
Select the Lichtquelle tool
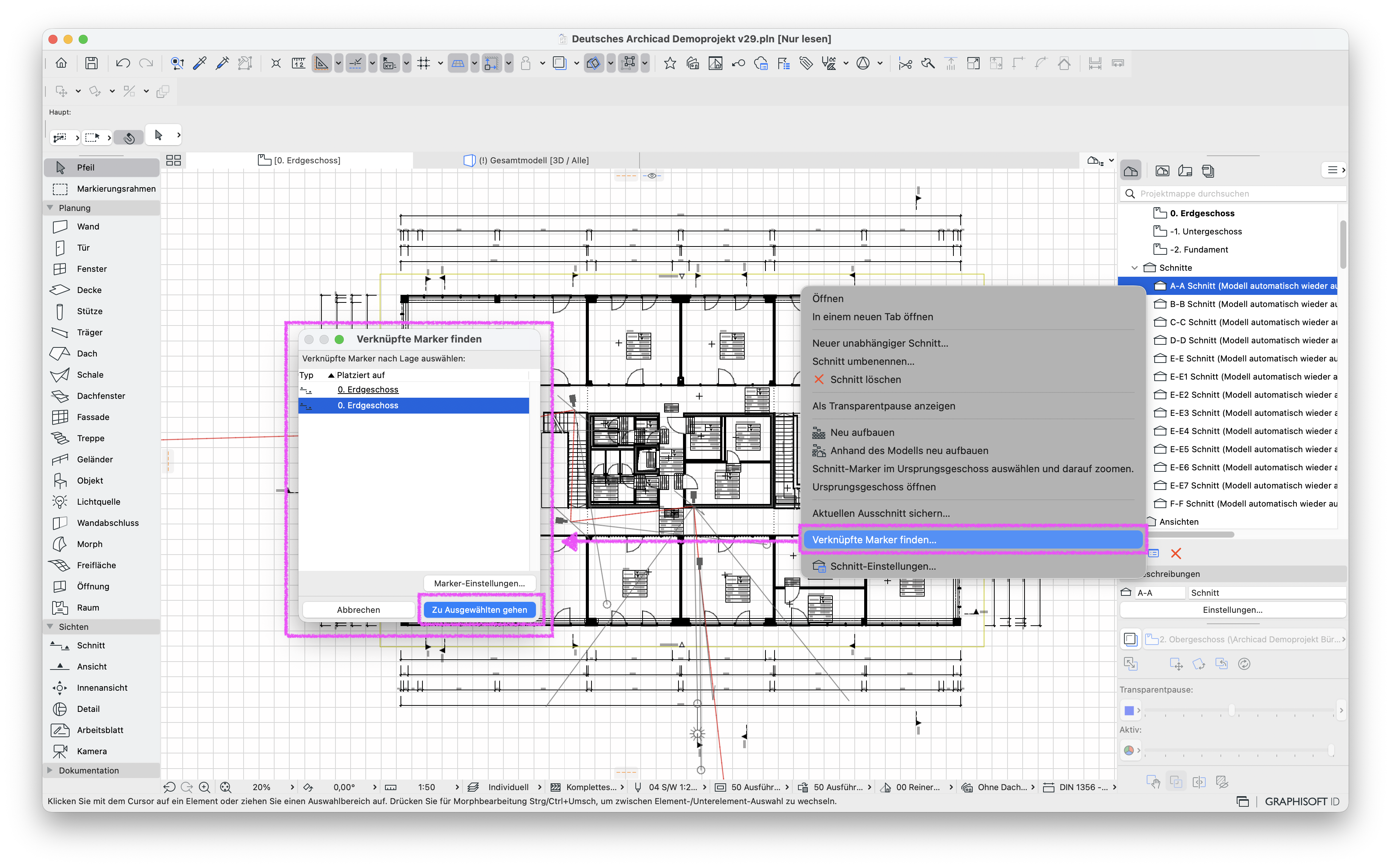pyautogui.click(x=102, y=502)
